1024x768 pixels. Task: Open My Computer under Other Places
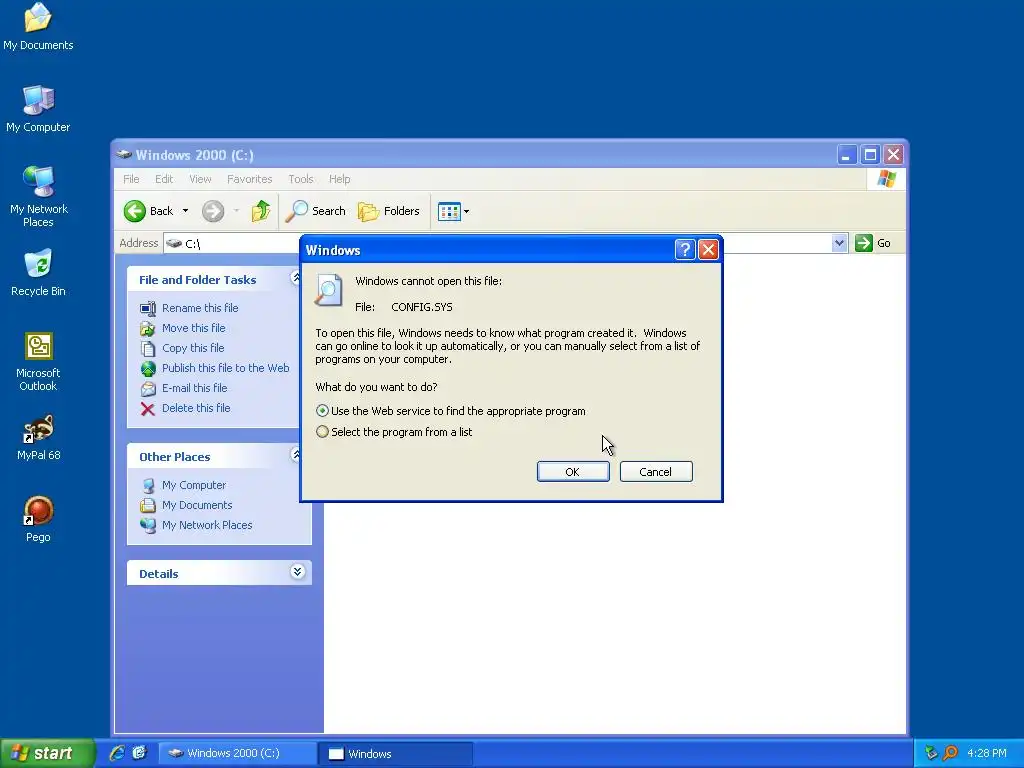pyautogui.click(x=194, y=485)
